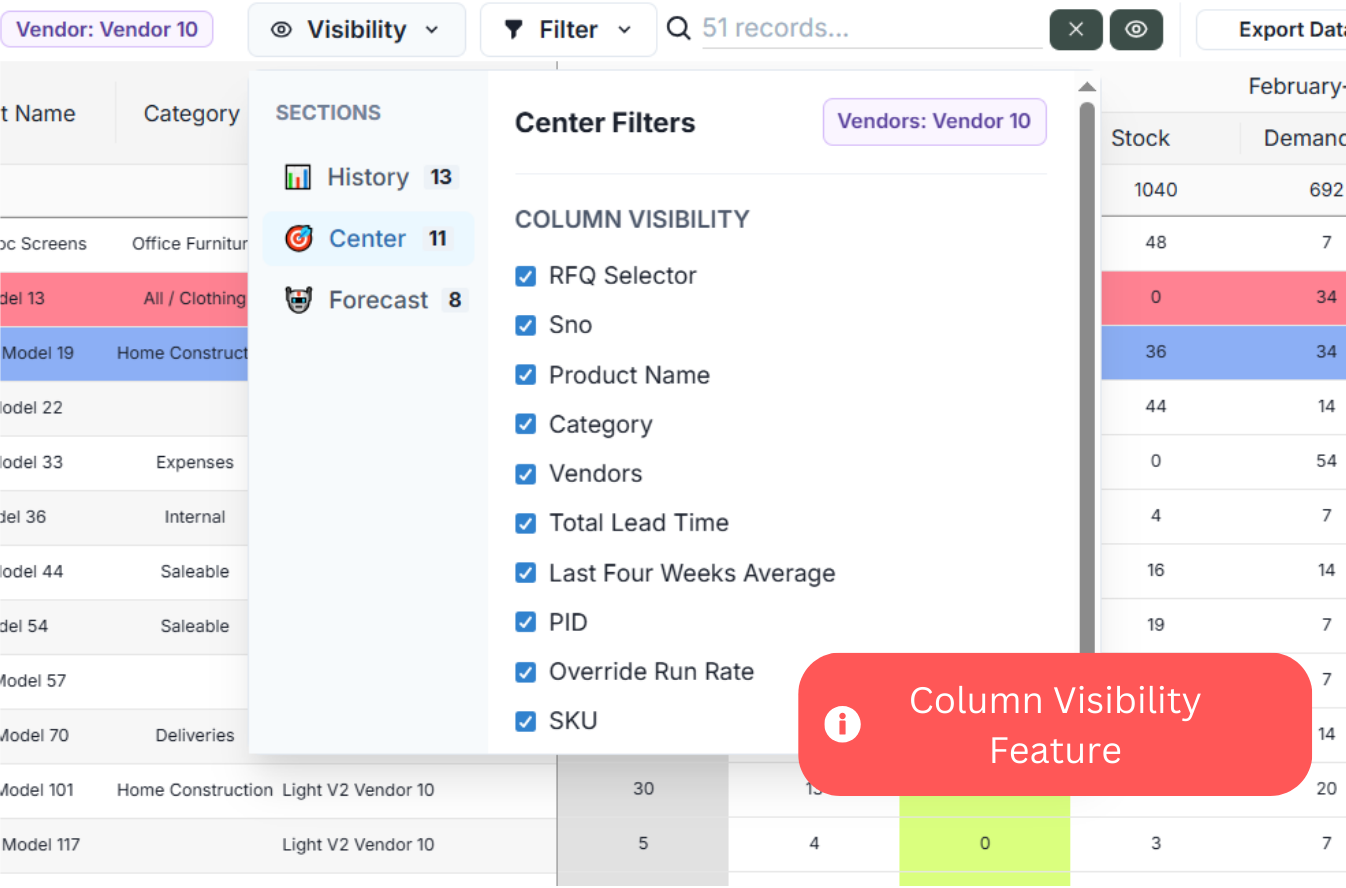Click the History bar chart icon

coord(298,178)
